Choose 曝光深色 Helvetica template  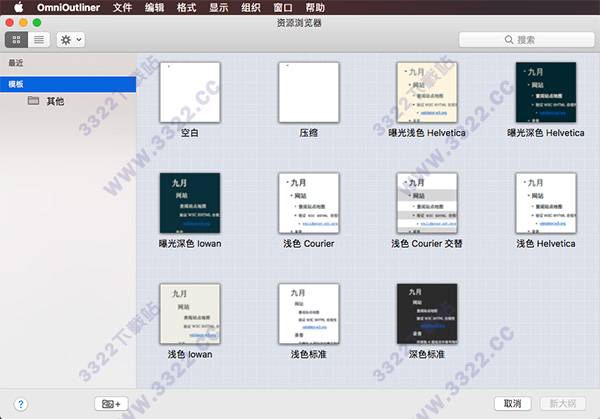(x=546, y=92)
